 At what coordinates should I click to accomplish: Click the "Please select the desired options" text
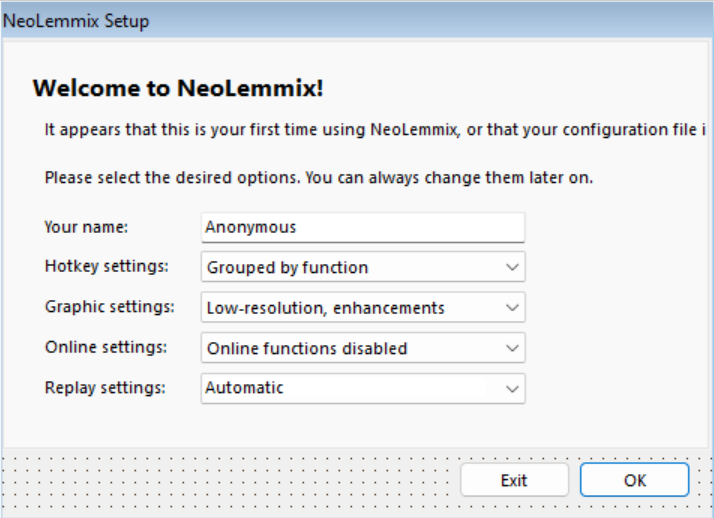(319, 178)
